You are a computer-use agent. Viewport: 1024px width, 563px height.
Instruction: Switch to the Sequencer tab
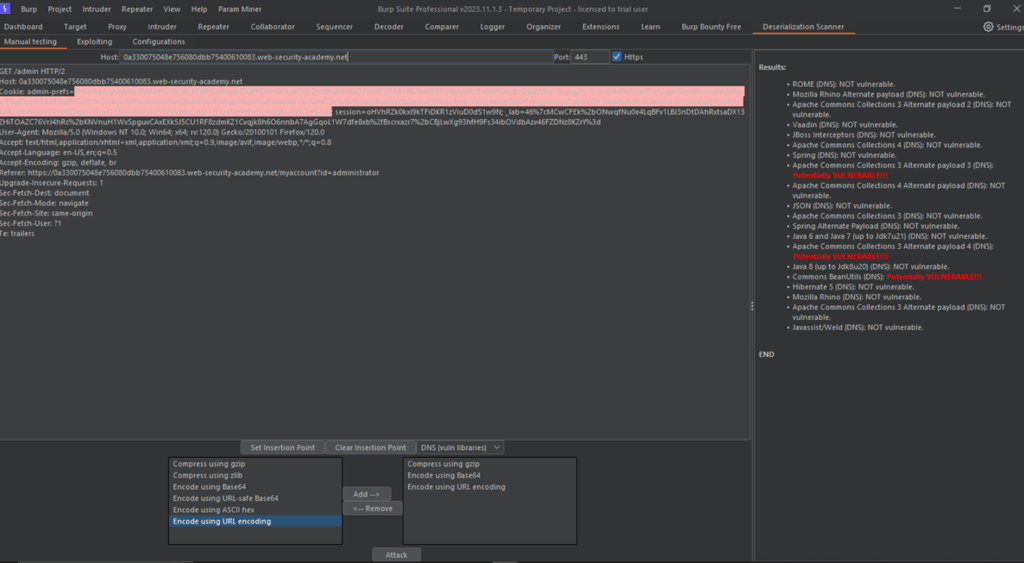pyautogui.click(x=334, y=27)
